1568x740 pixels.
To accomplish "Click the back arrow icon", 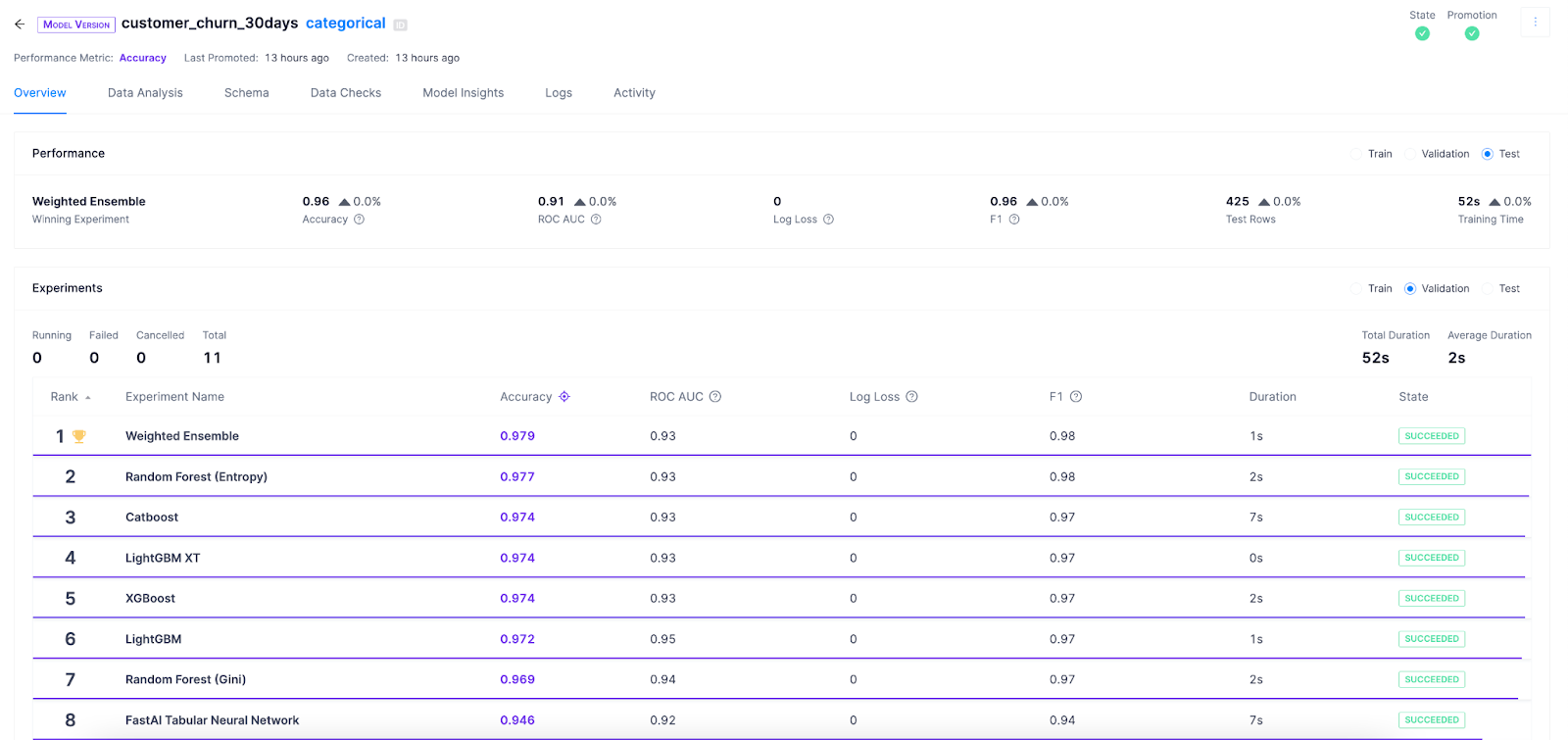I will coord(20,25).
